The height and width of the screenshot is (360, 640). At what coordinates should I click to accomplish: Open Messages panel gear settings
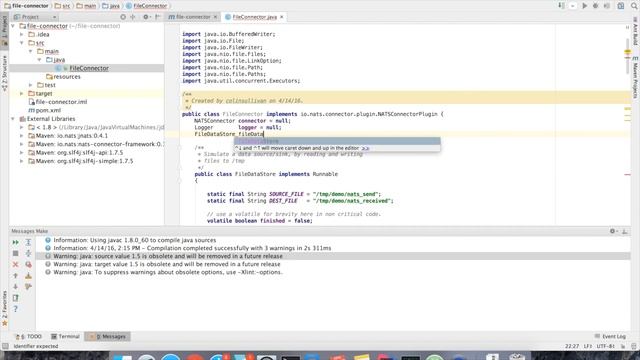(x=613, y=231)
